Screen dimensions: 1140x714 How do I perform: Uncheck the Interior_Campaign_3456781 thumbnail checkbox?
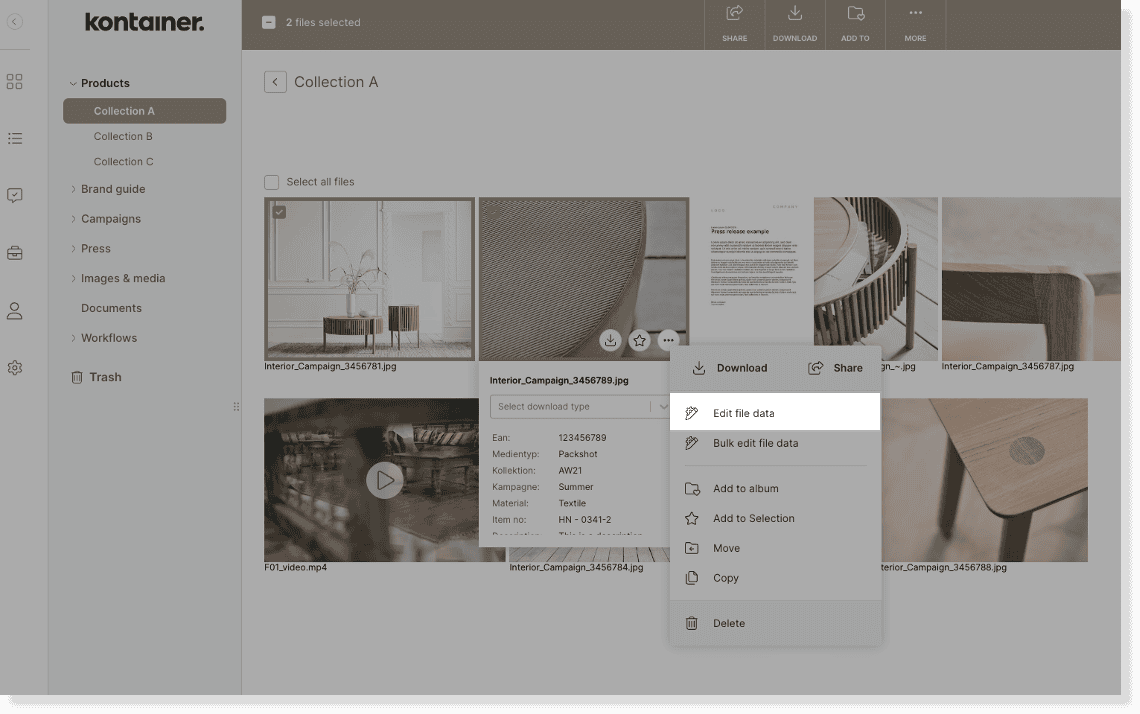coord(281,211)
